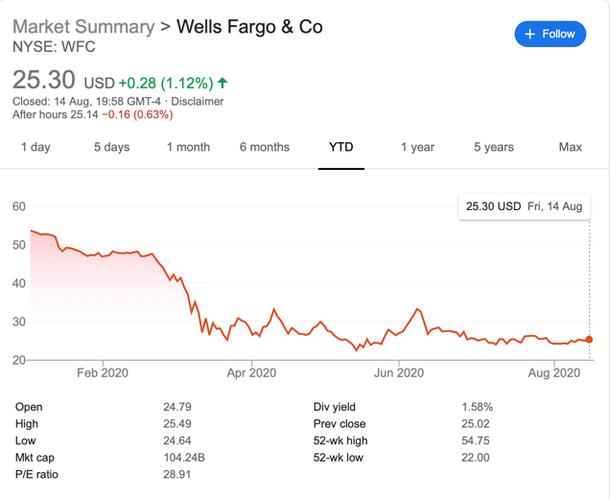Click the Wells Fargo & Co title
This screenshot has height=500, width=610.
coord(249,27)
